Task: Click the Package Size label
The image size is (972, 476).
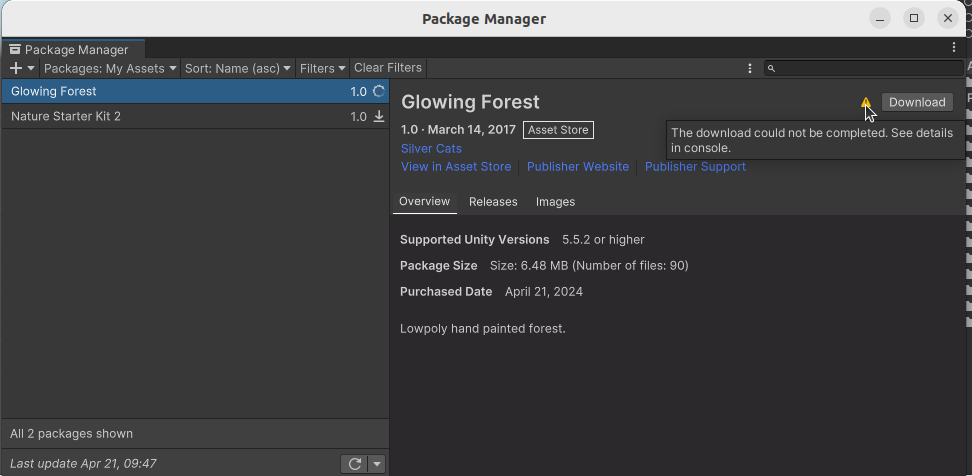Action: [x=438, y=266]
